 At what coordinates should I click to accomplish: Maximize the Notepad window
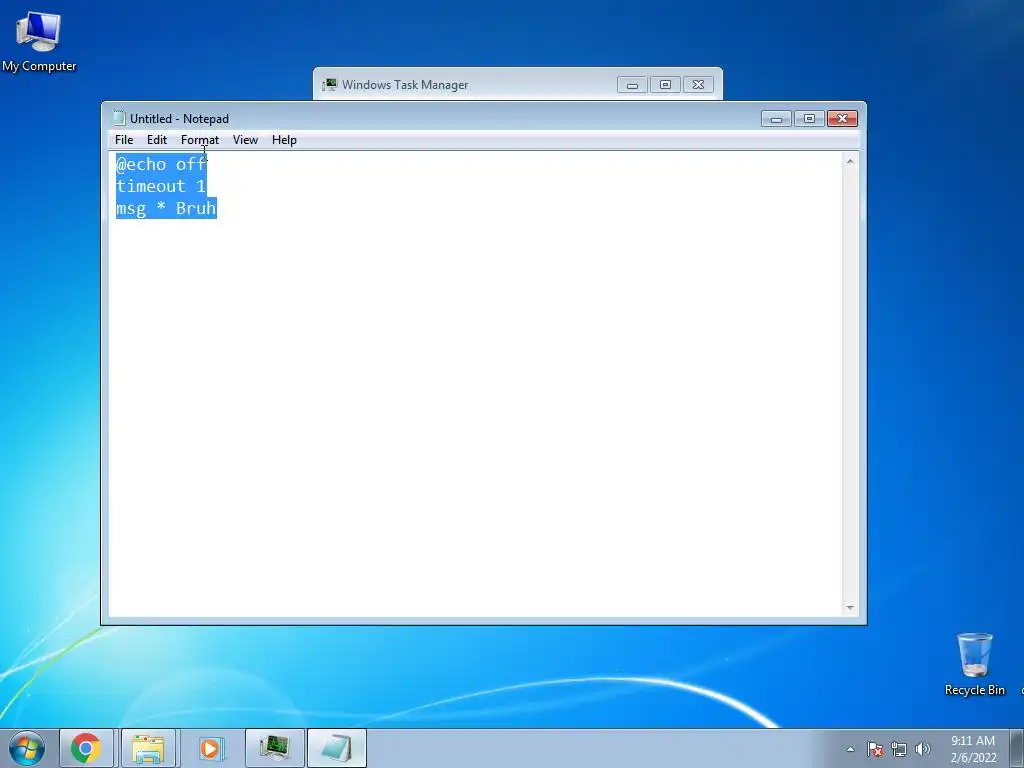tap(809, 119)
